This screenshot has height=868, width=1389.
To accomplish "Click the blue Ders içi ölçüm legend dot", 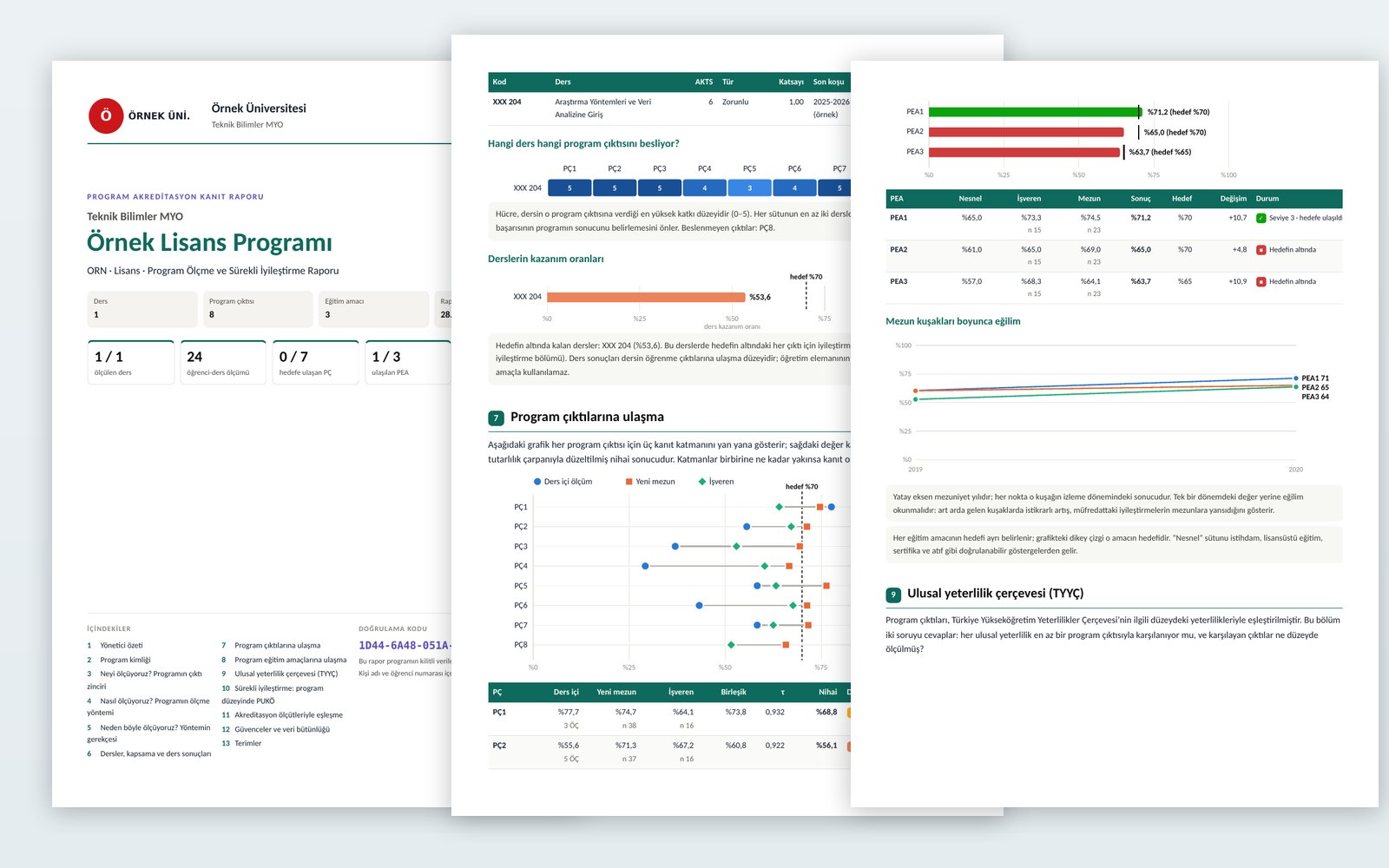I will (x=537, y=482).
